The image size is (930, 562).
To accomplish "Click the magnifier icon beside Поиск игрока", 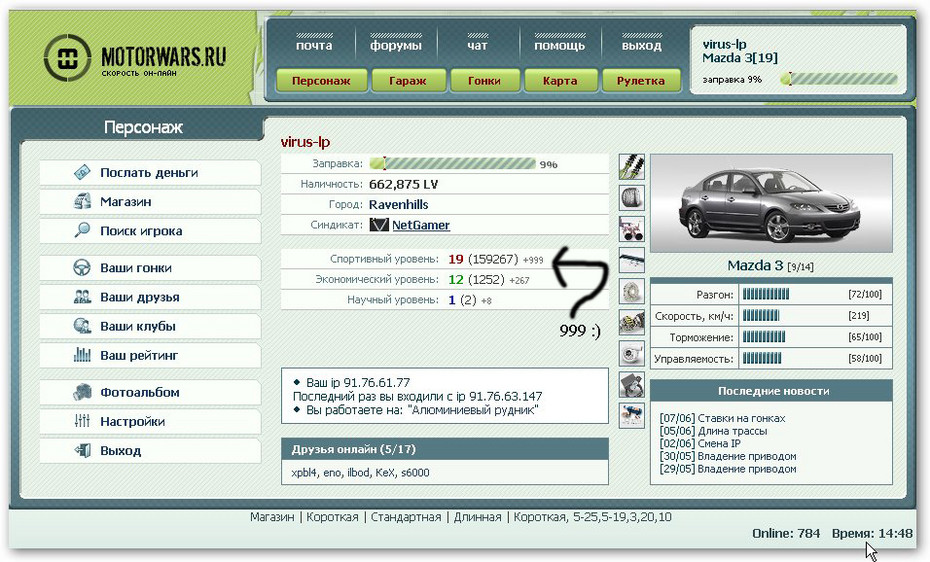I will [82, 231].
